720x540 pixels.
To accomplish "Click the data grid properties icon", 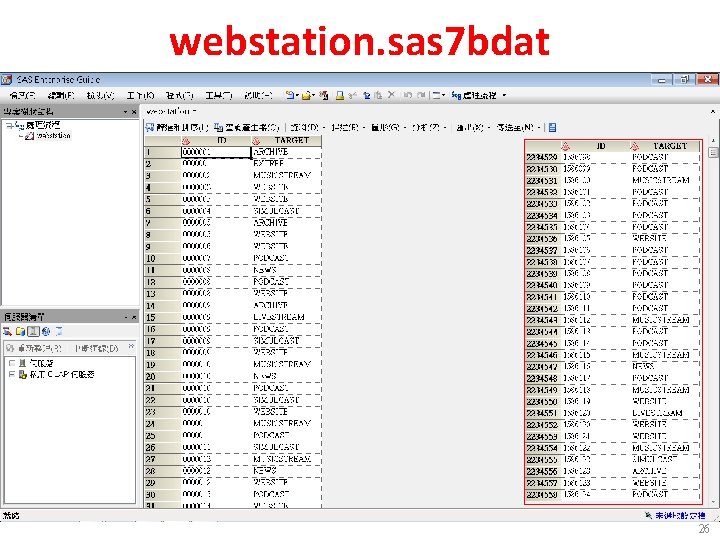I will [x=552, y=127].
